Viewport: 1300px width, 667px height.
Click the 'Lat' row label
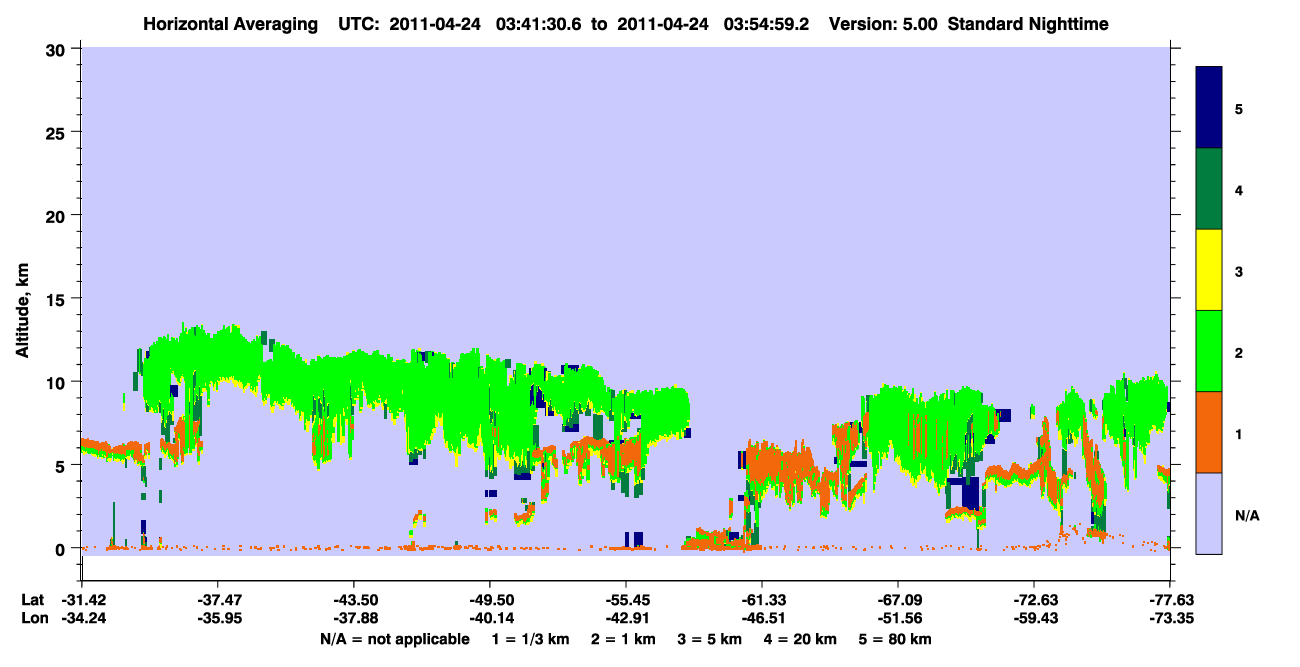tap(31, 600)
